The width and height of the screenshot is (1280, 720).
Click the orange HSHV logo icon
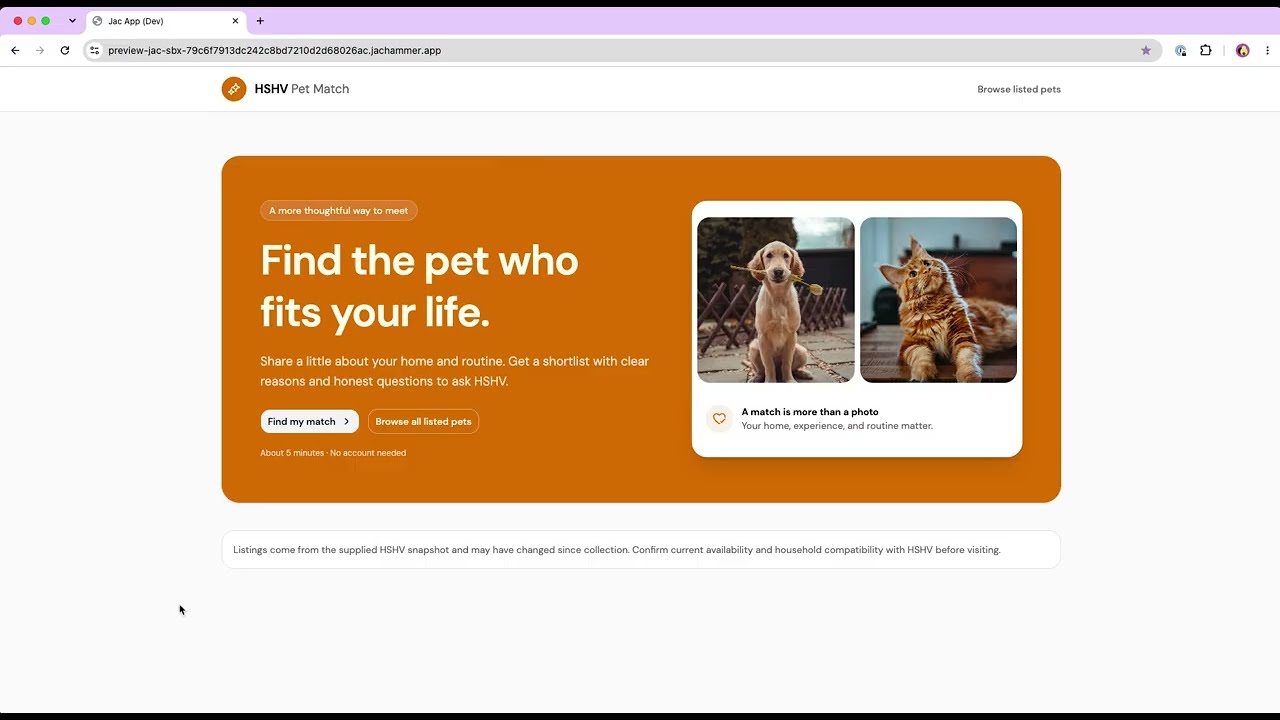tap(234, 89)
